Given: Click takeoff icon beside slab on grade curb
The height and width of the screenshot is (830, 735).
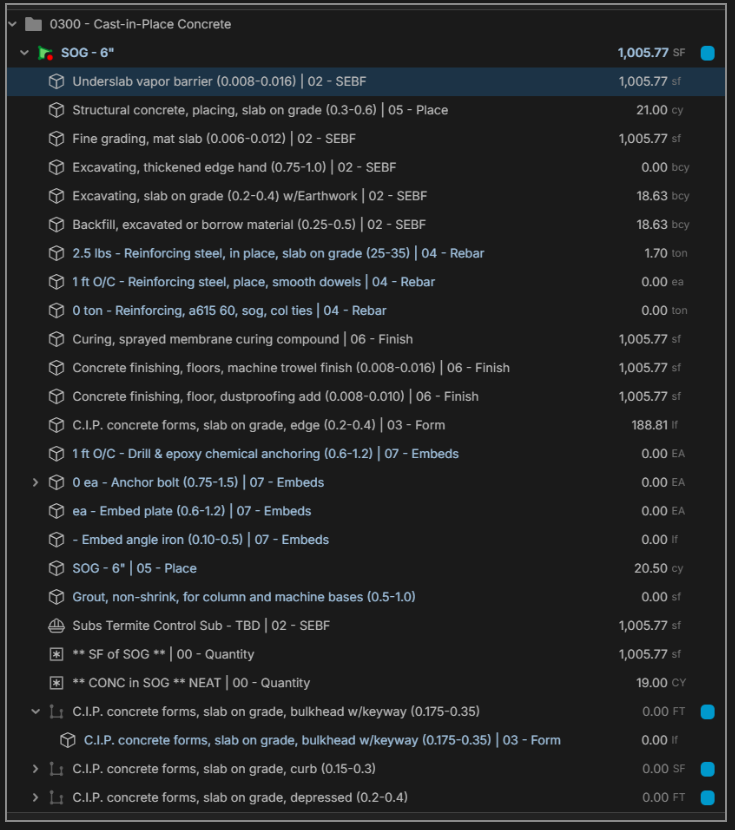Looking at the screenshot, I should click(57, 769).
